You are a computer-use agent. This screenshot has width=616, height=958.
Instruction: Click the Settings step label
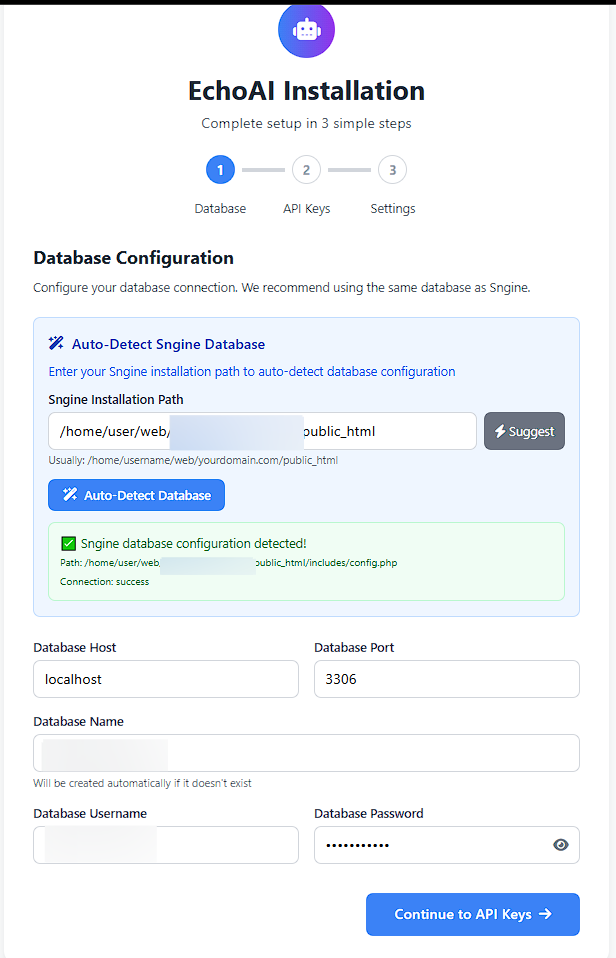point(392,209)
